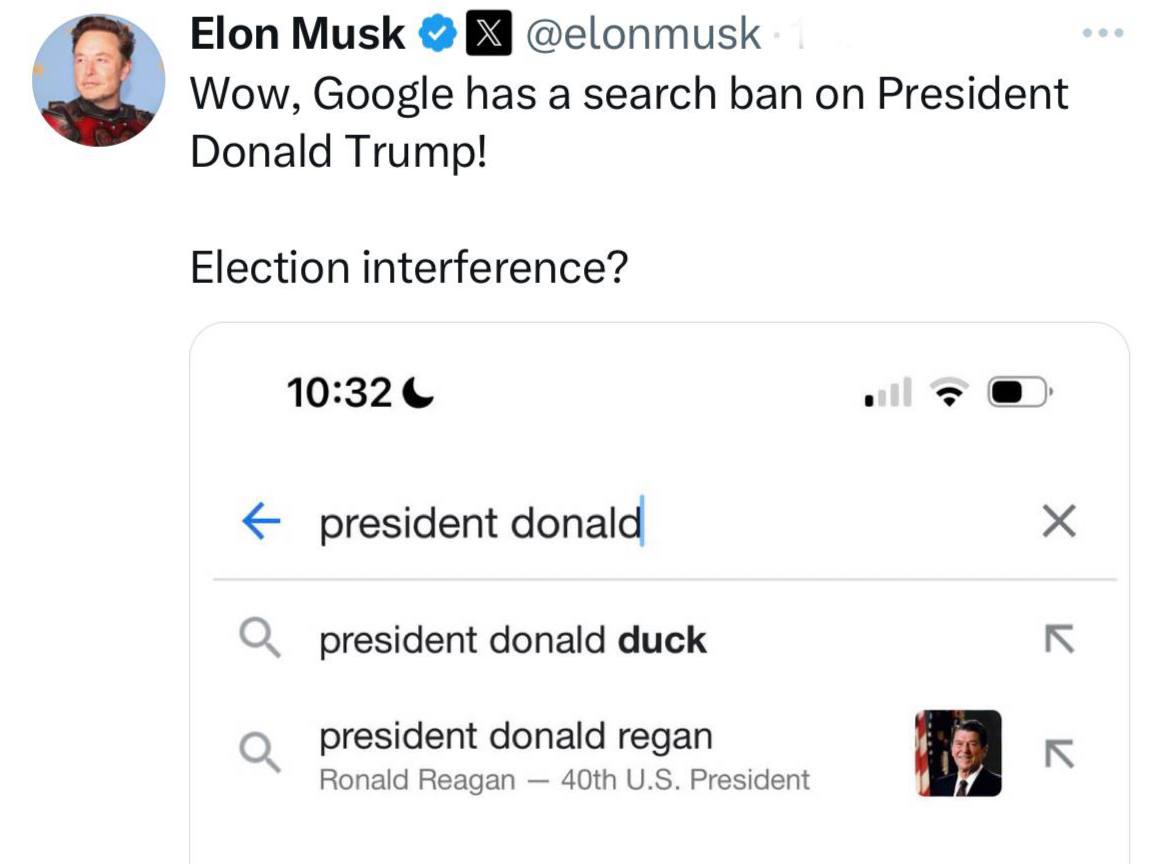The image size is (1166, 864).
Task: Open the @elonmusk handle link
Action: [642, 34]
